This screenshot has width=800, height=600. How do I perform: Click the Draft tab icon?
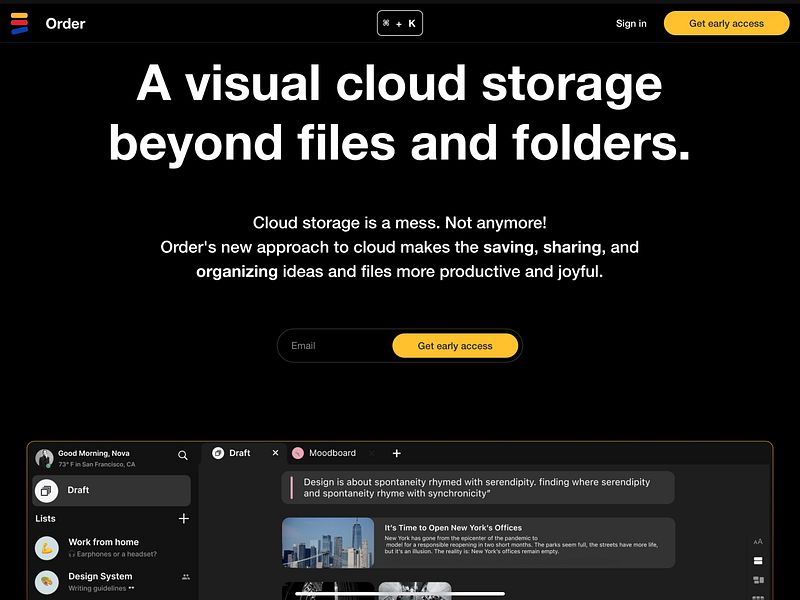218,453
